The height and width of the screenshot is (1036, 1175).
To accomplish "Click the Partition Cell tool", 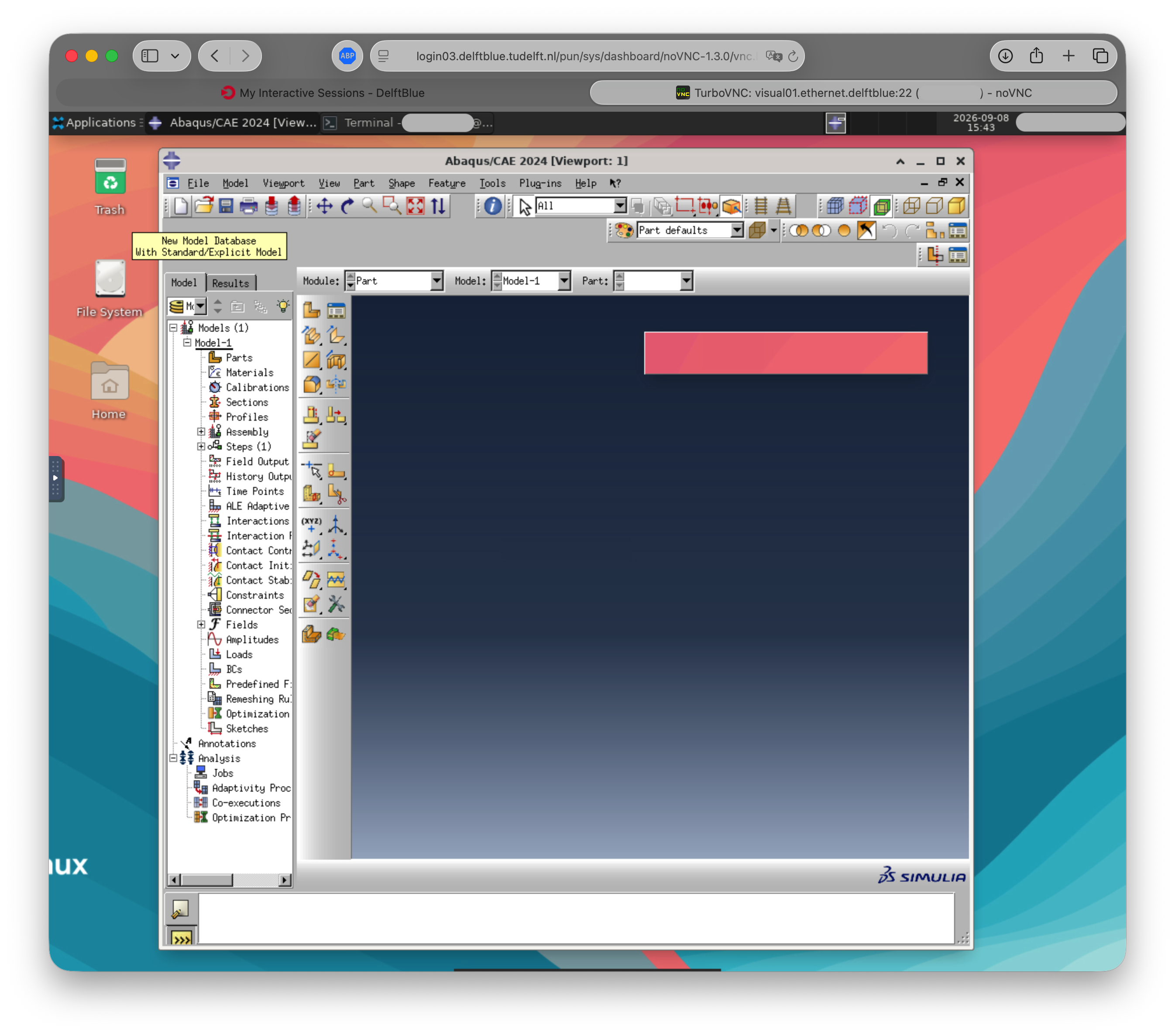I will tap(312, 493).
